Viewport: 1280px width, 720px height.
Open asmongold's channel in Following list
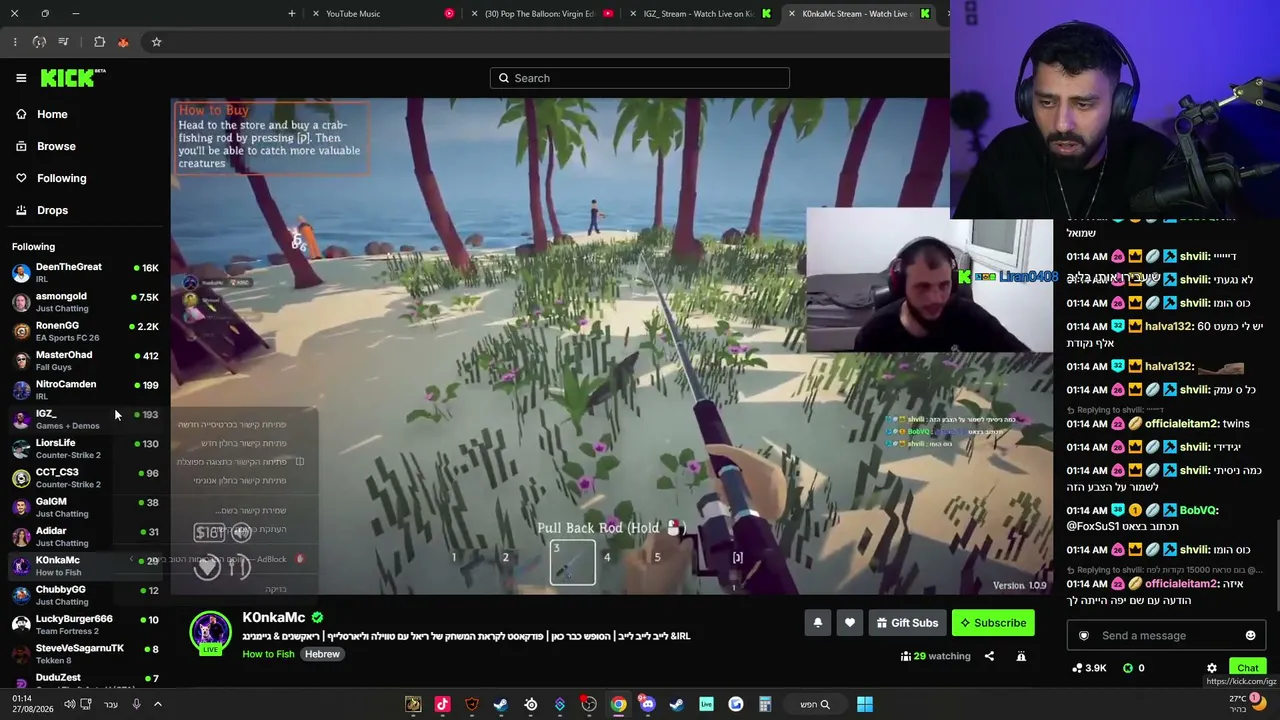(85, 302)
